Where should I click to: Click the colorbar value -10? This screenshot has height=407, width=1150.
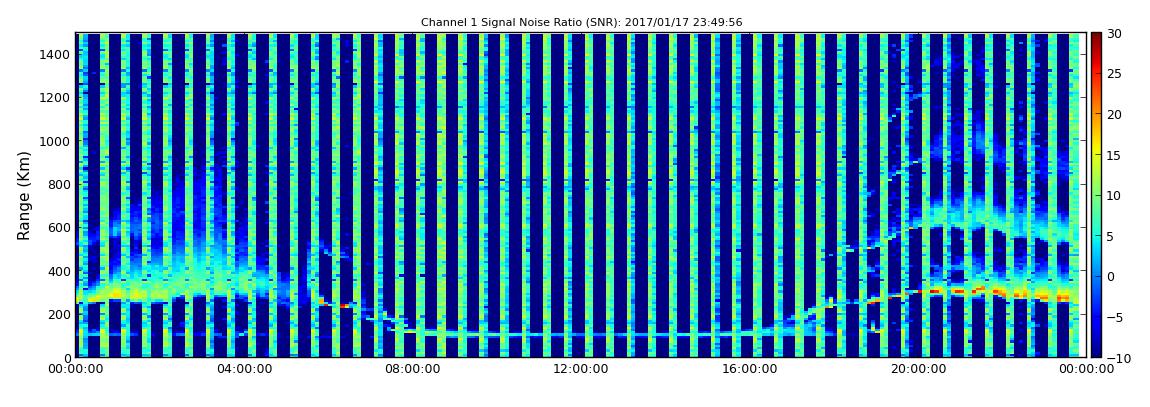click(x=1117, y=358)
